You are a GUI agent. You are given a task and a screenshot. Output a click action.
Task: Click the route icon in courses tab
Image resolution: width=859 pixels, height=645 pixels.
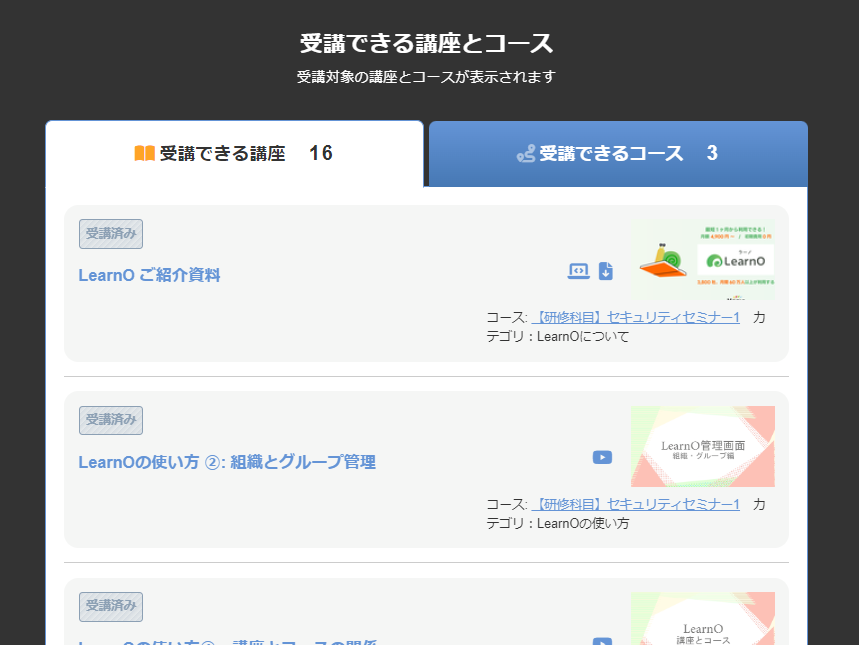525,154
